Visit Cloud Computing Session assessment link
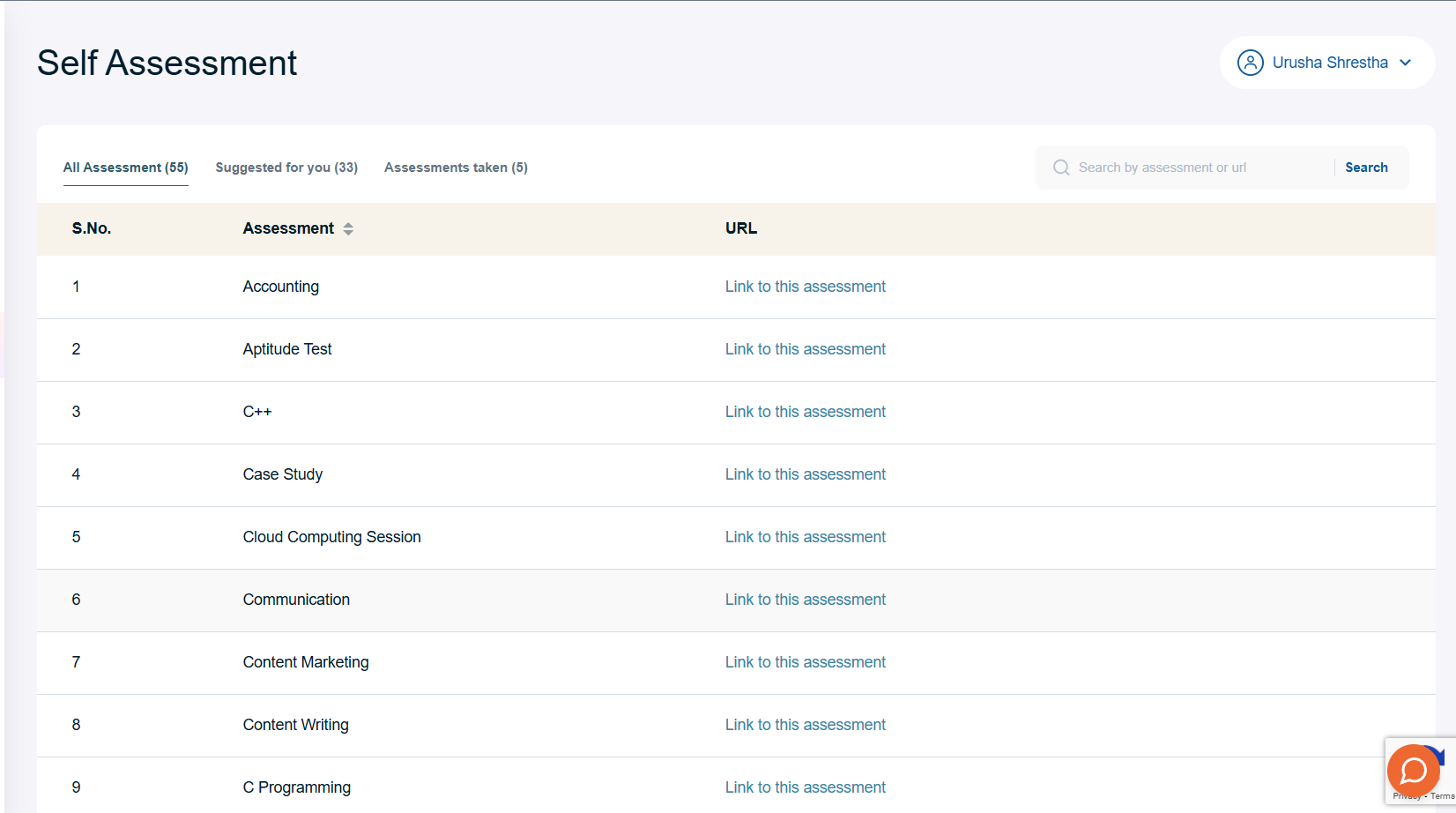Viewport: 1456px width, 813px height. pyautogui.click(x=805, y=537)
